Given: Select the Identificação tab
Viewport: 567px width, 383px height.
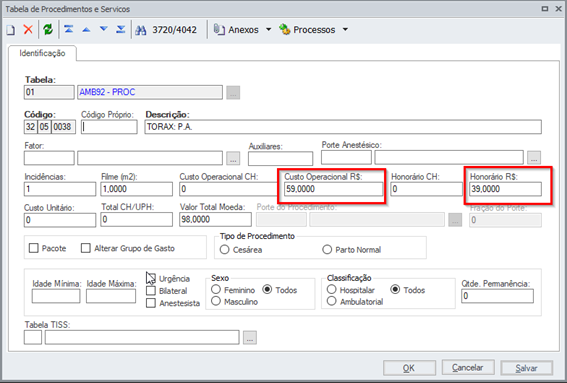Looking at the screenshot, I should 42,54.
